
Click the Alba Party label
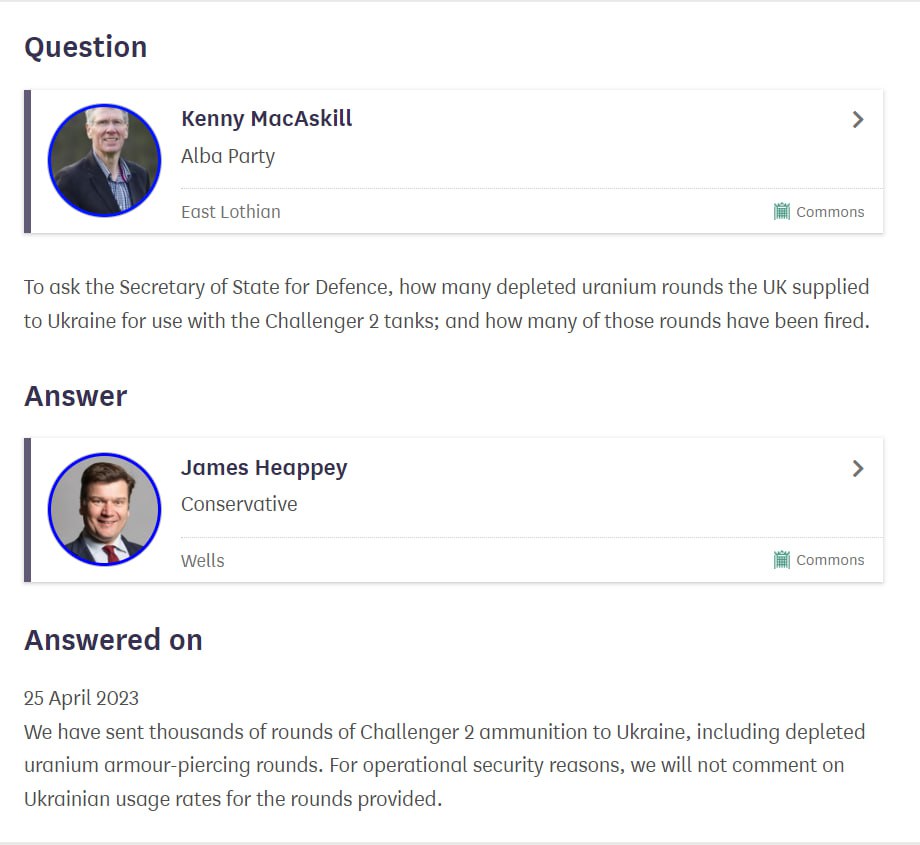pyautogui.click(x=228, y=156)
